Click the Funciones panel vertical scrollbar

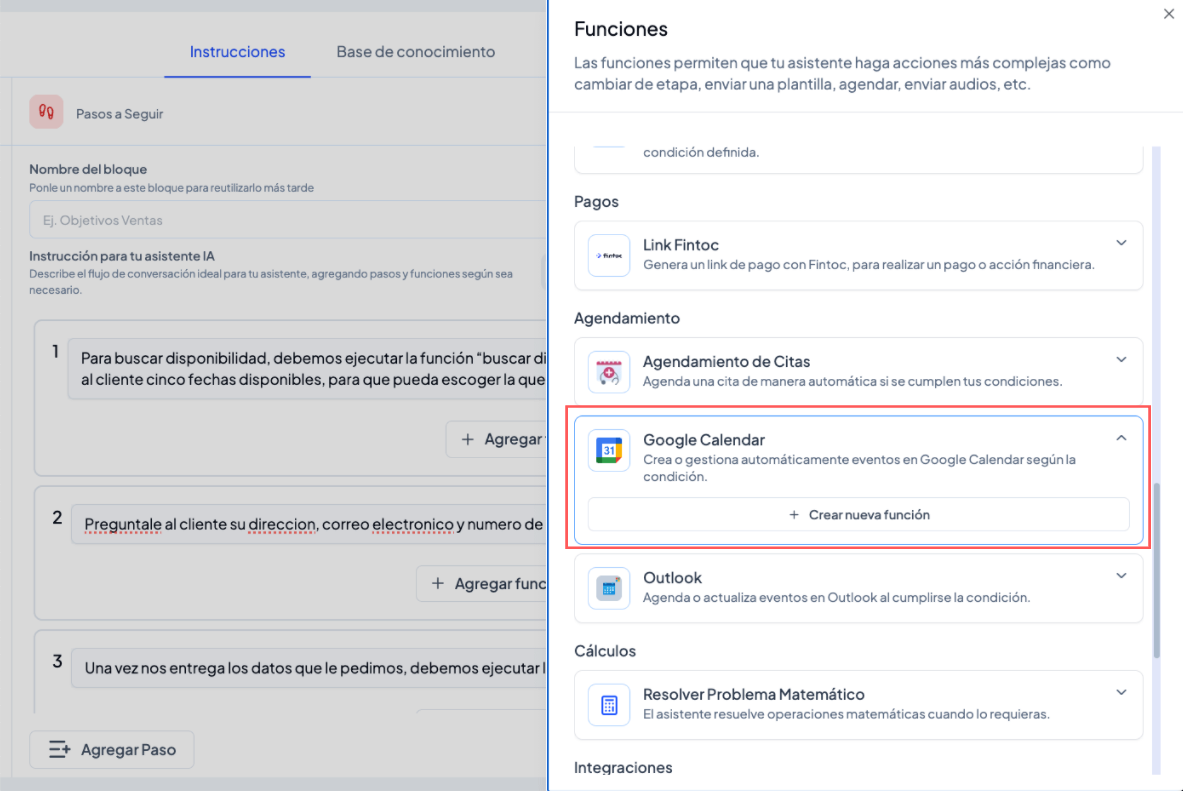click(x=1157, y=570)
